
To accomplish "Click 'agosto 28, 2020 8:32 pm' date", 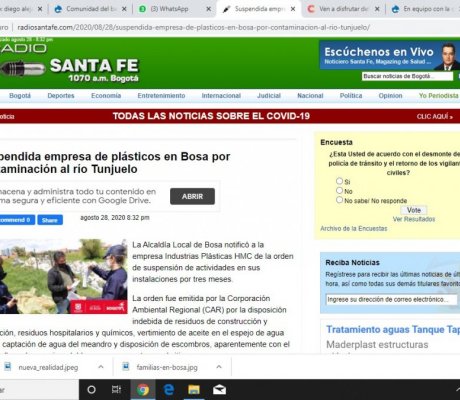I will [x=115, y=218].
